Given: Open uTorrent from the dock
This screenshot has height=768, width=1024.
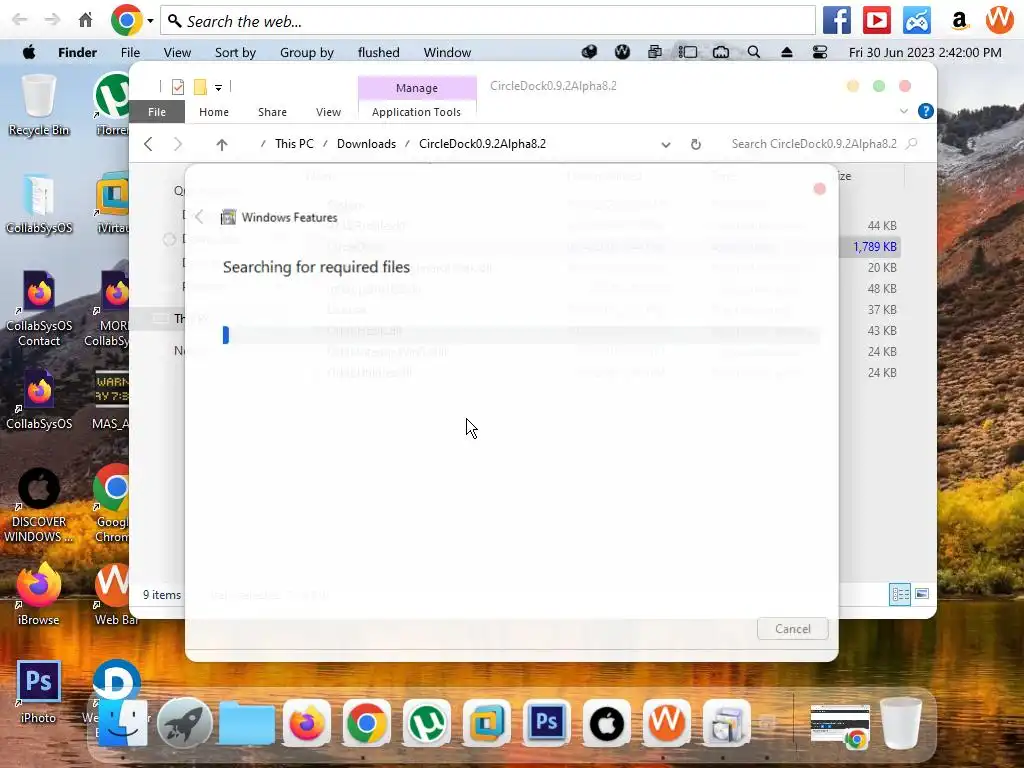Looking at the screenshot, I should pos(426,724).
